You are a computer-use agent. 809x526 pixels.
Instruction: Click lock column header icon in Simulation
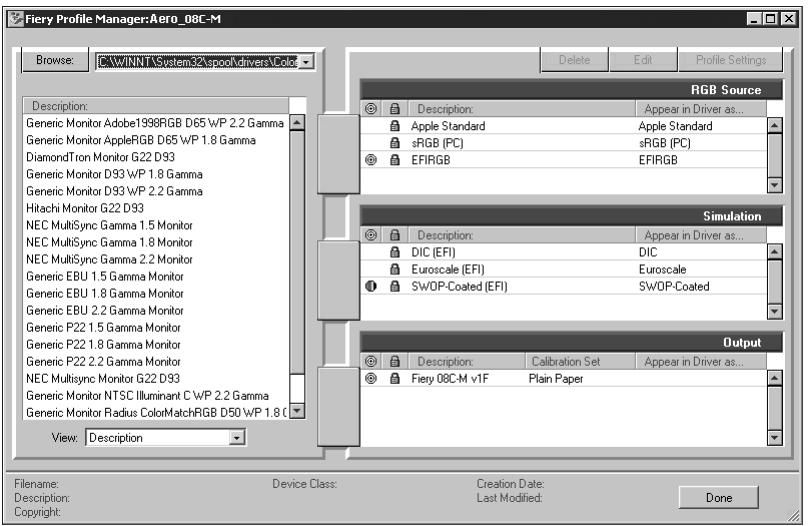[x=395, y=235]
